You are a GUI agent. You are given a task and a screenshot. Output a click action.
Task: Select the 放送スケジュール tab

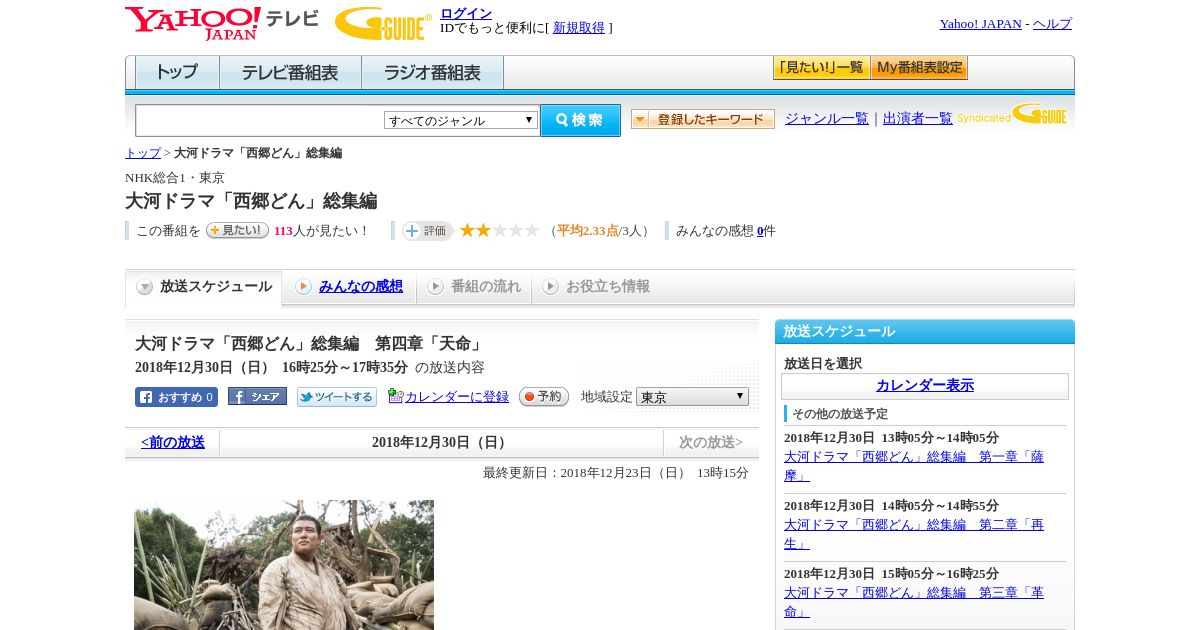[203, 287]
